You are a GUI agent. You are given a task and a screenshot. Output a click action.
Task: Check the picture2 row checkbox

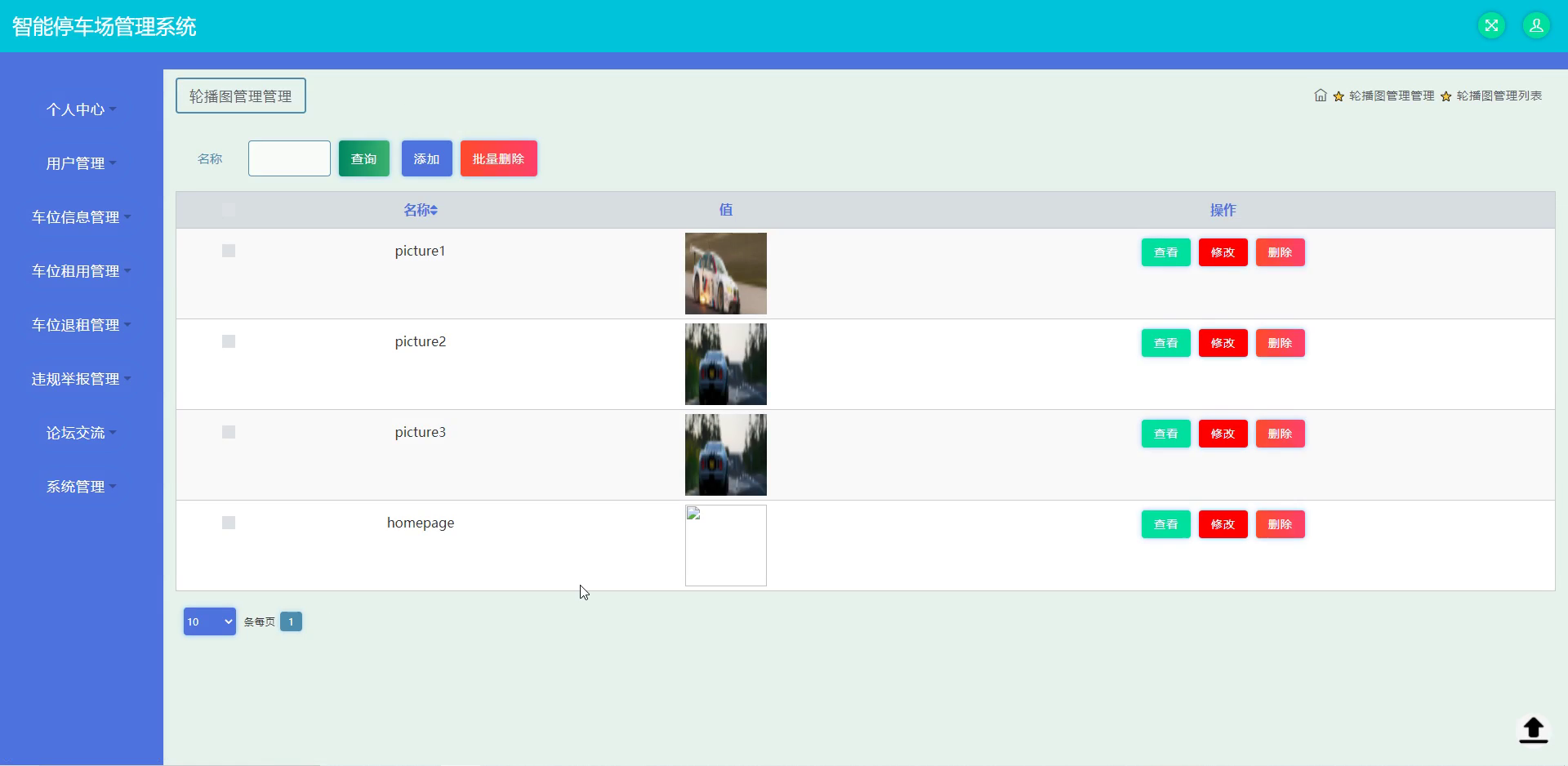pyautogui.click(x=229, y=341)
